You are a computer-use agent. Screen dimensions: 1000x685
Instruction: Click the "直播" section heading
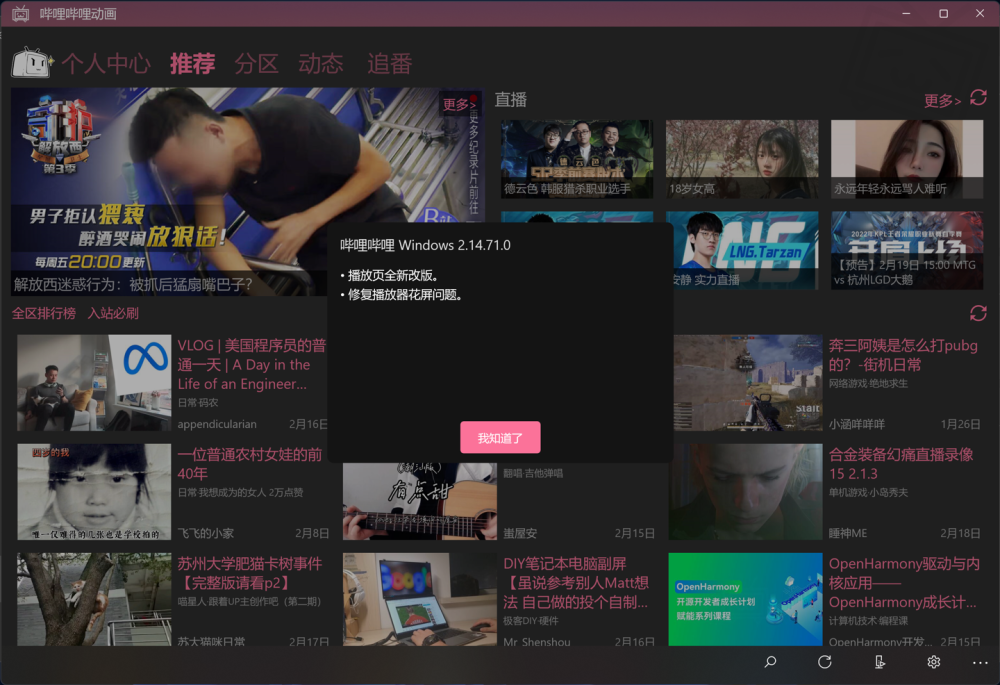pos(511,99)
